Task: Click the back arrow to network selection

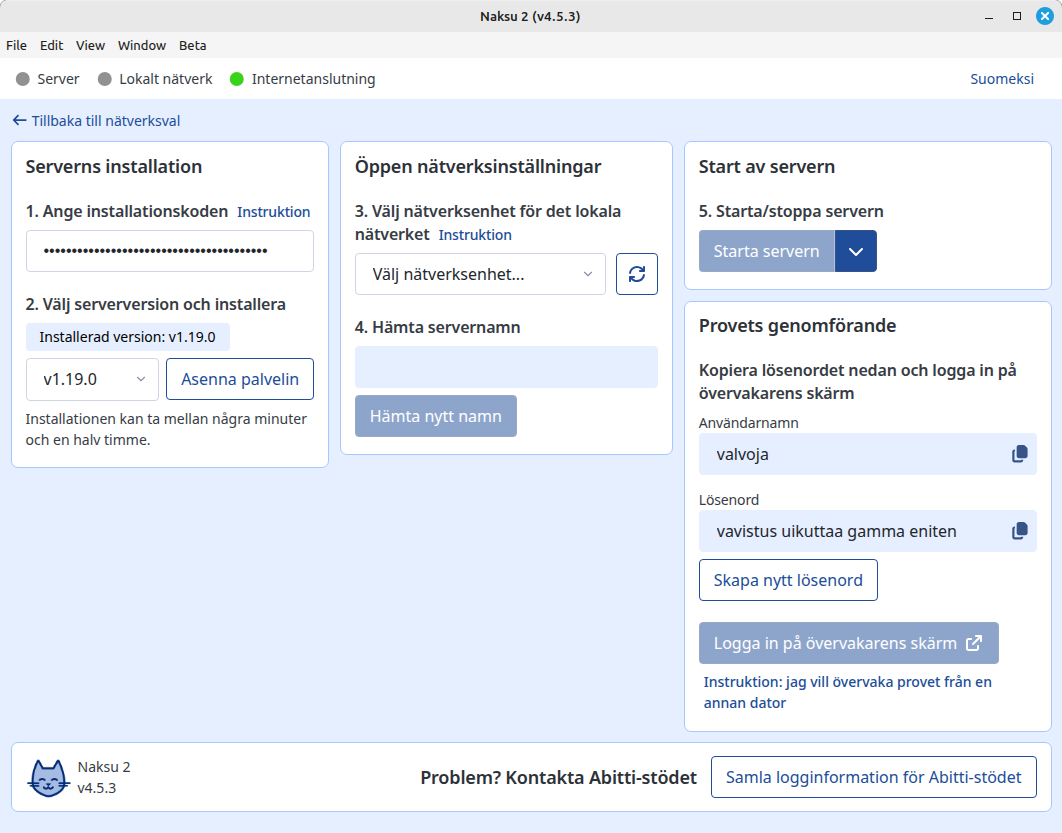Action: pos(20,121)
